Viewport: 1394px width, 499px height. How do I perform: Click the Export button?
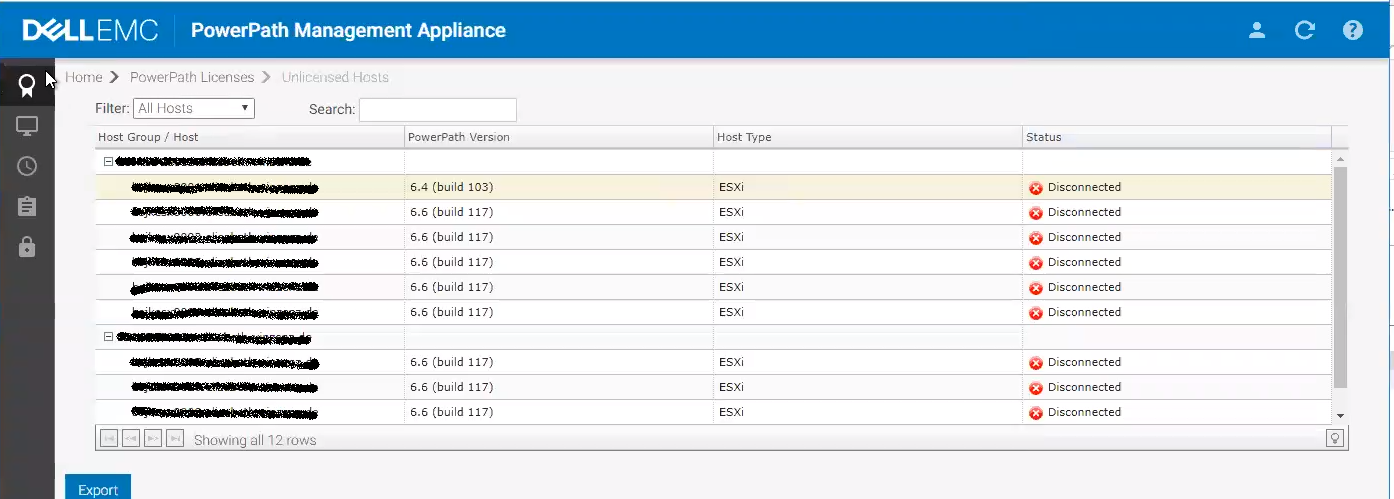click(98, 489)
